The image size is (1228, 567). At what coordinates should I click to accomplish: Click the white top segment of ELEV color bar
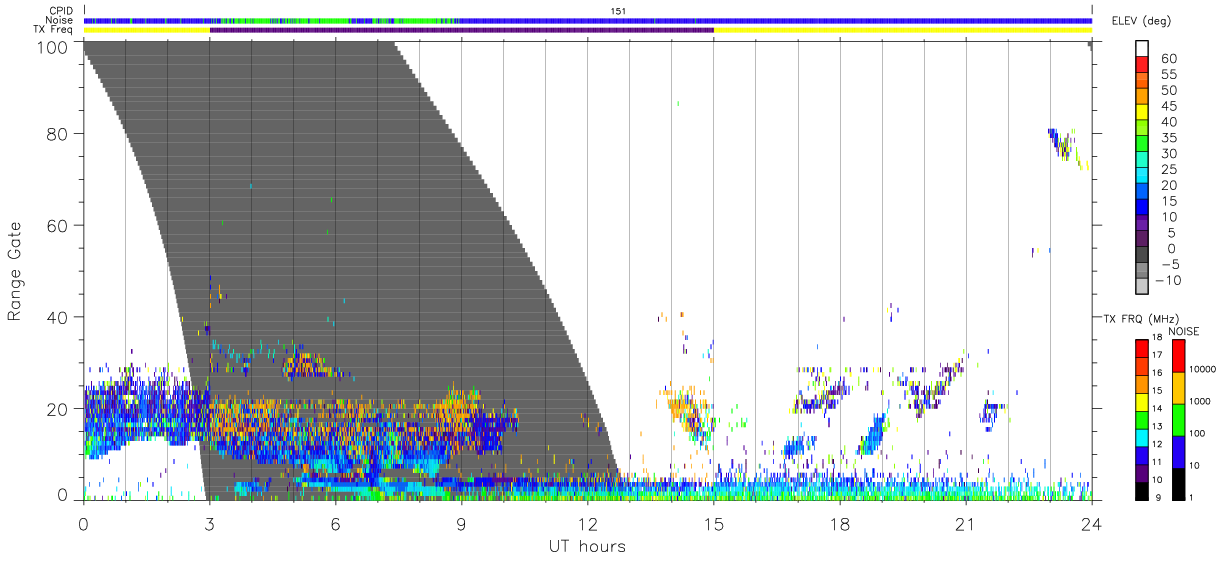coord(1143,49)
